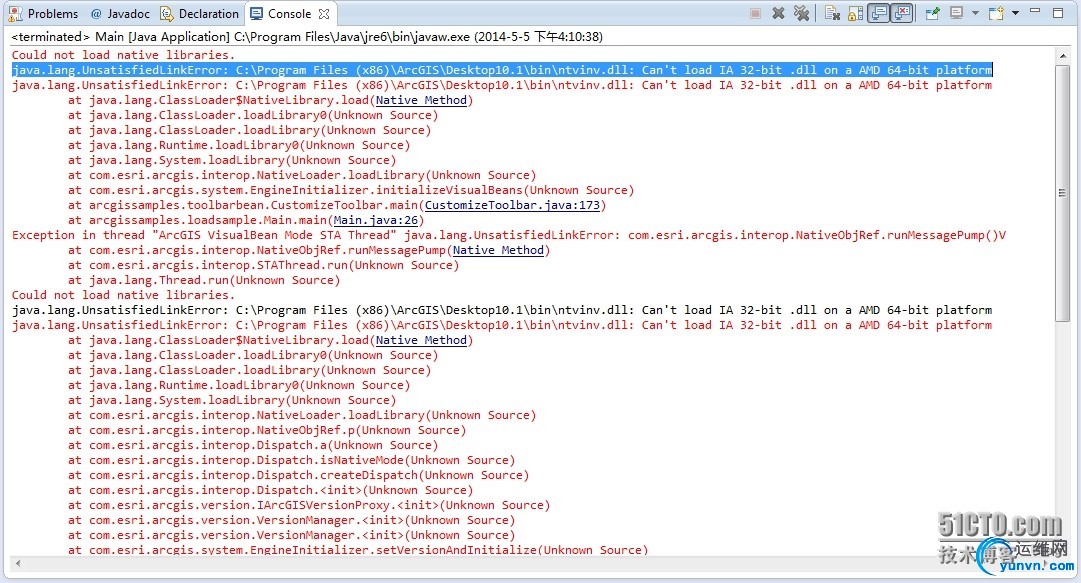Image resolution: width=1081 pixels, height=583 pixels.
Task: Switch to the Problems tab
Action: click(44, 14)
